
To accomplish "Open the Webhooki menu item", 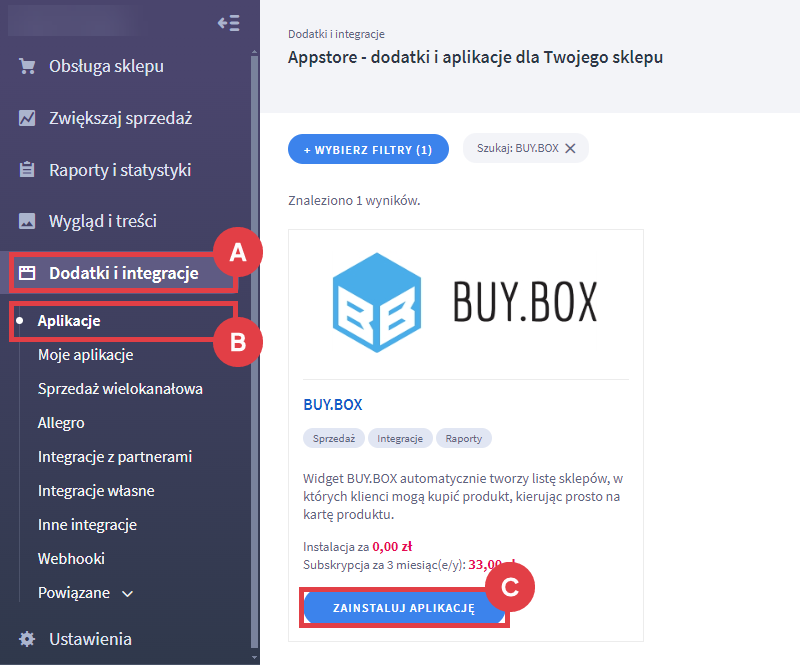I will pos(71,559).
